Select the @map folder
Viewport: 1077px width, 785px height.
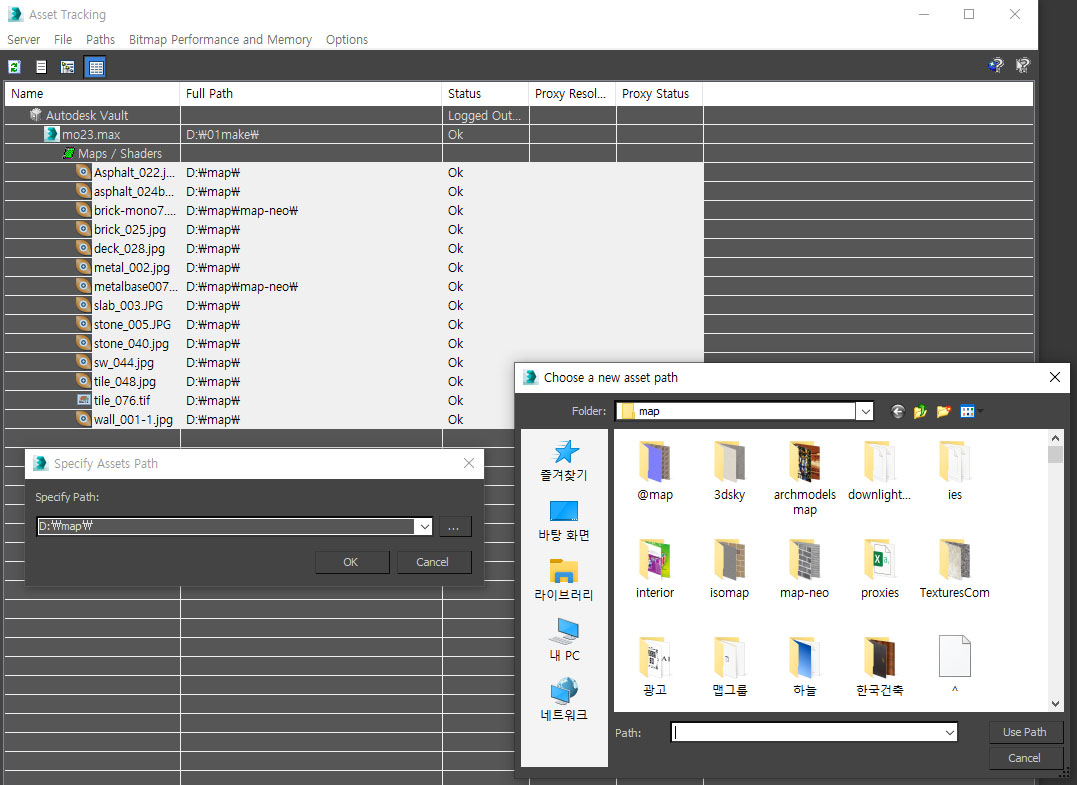[655, 471]
